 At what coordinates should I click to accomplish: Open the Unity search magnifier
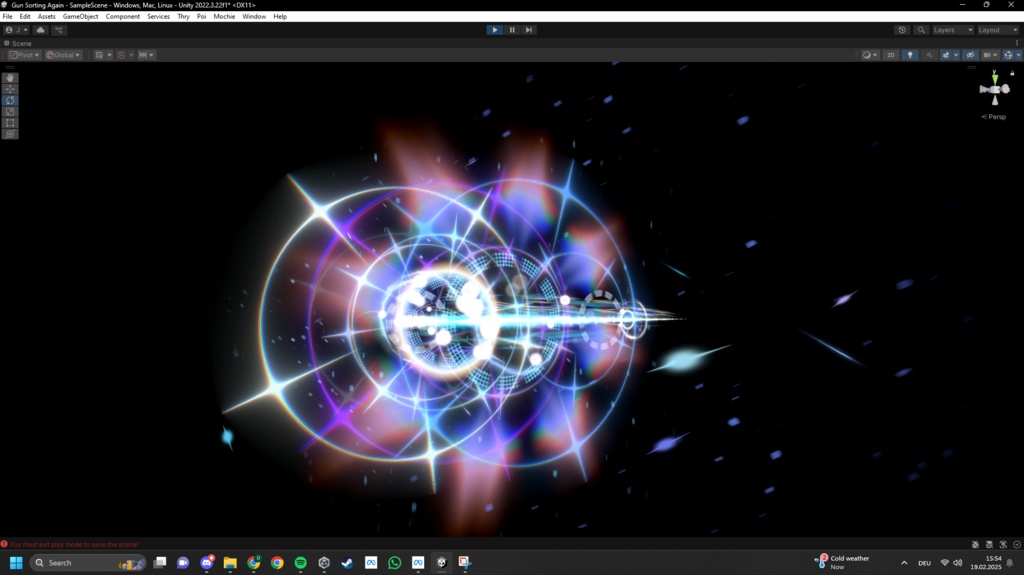[x=921, y=30]
